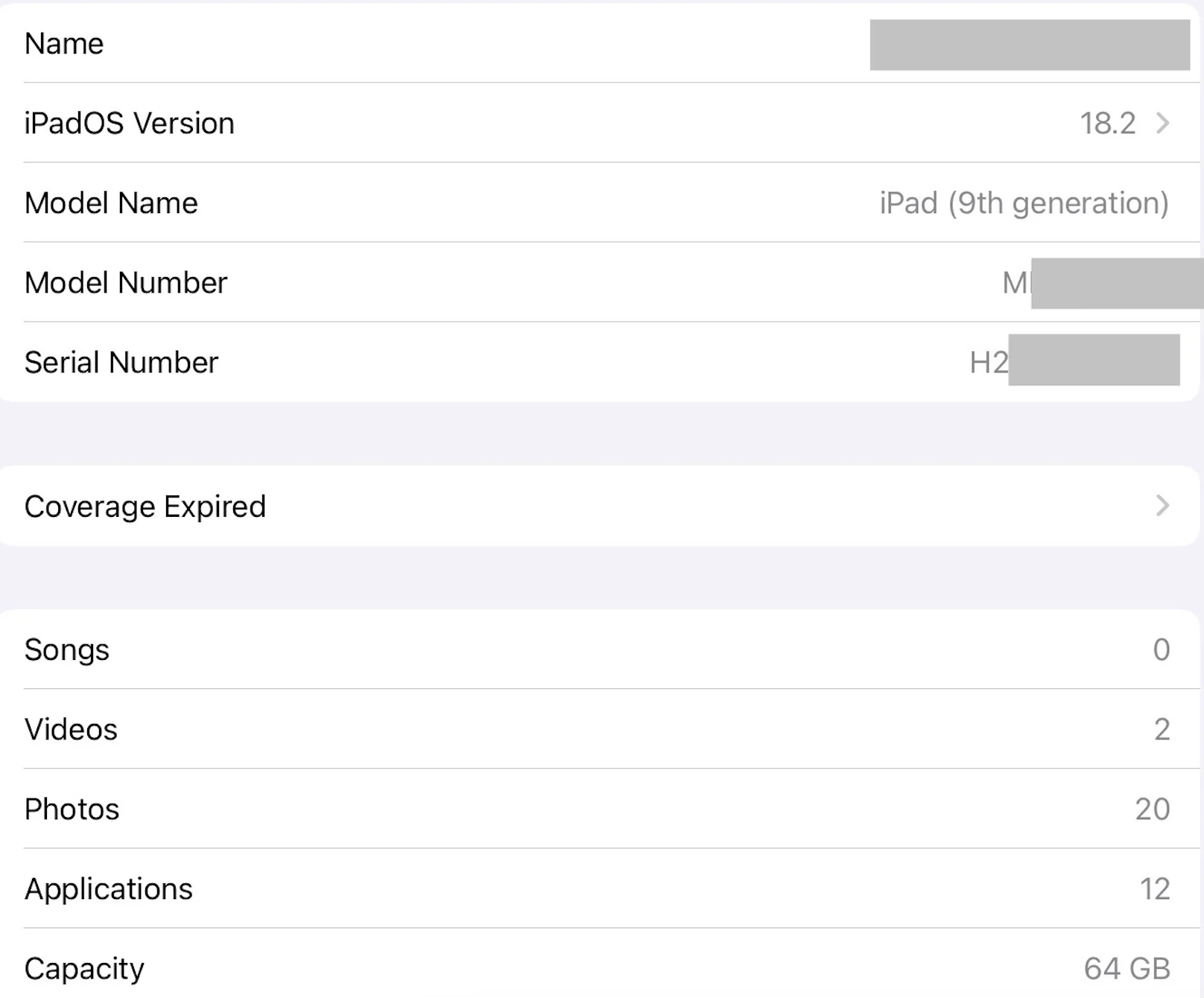Tap the iPadOS Version label

130,124
